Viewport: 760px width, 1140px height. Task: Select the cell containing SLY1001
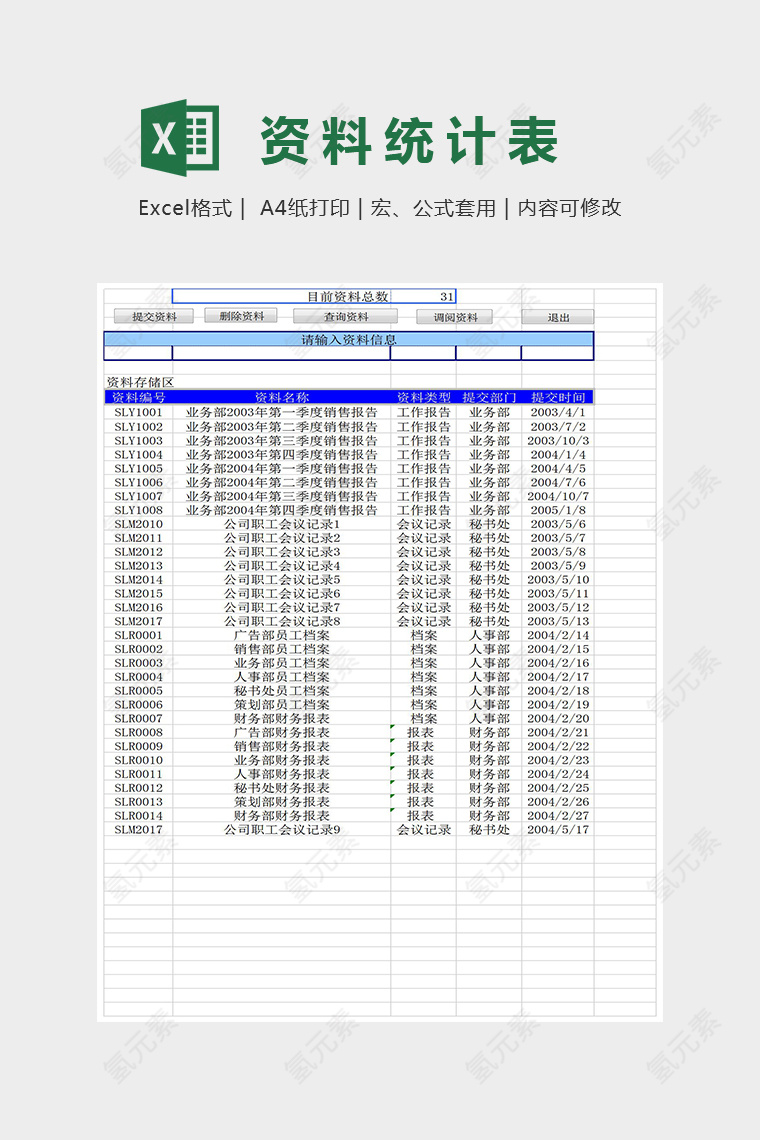tap(138, 412)
